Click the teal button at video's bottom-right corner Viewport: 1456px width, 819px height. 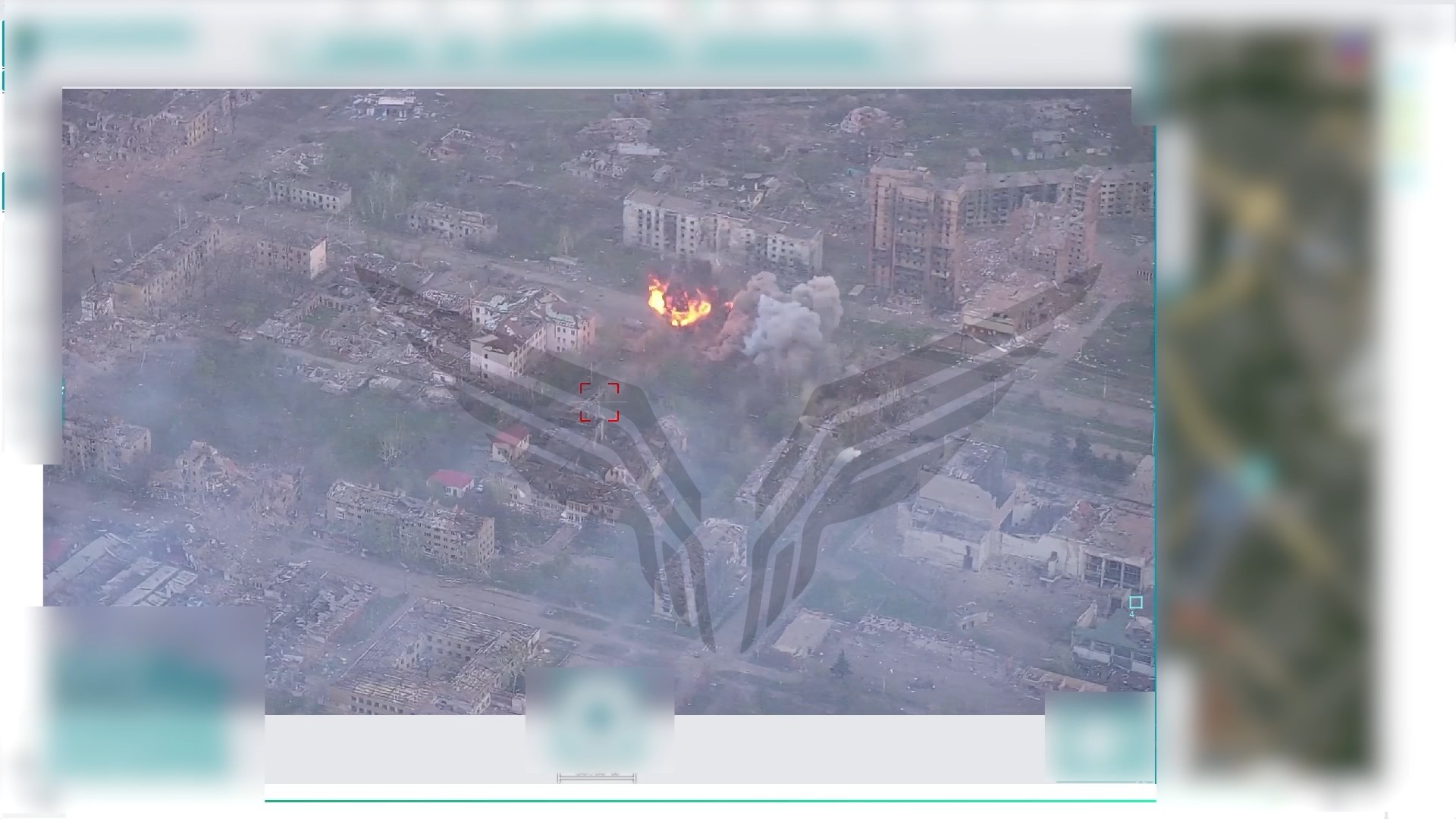tap(1100, 737)
